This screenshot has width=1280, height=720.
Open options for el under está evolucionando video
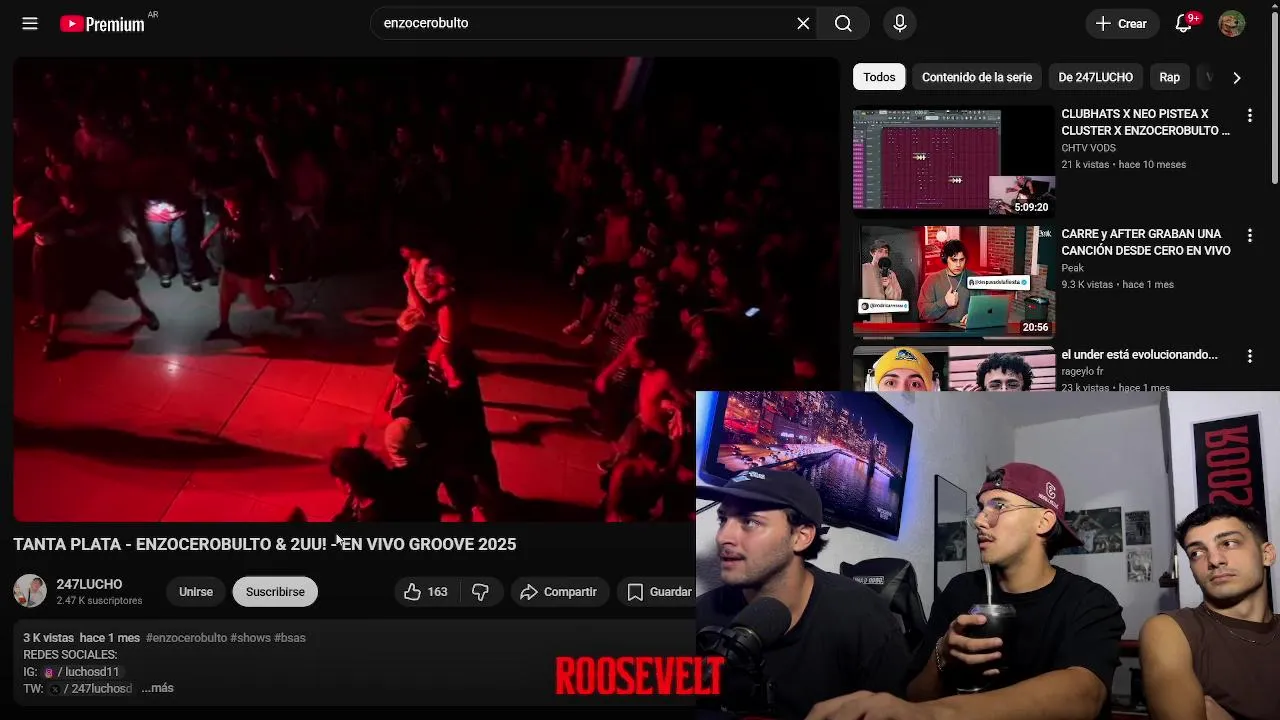[1249, 356]
